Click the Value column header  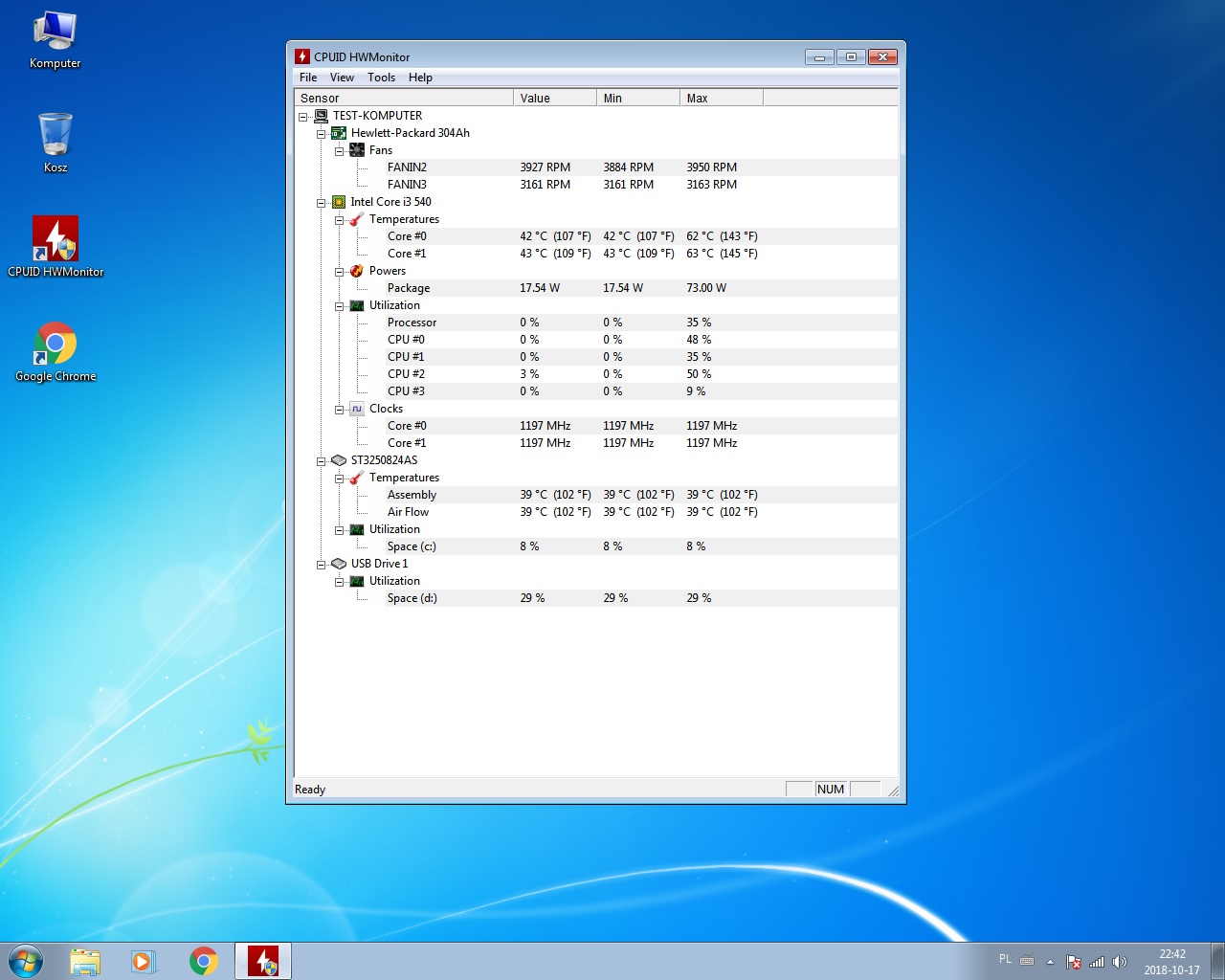tap(555, 98)
